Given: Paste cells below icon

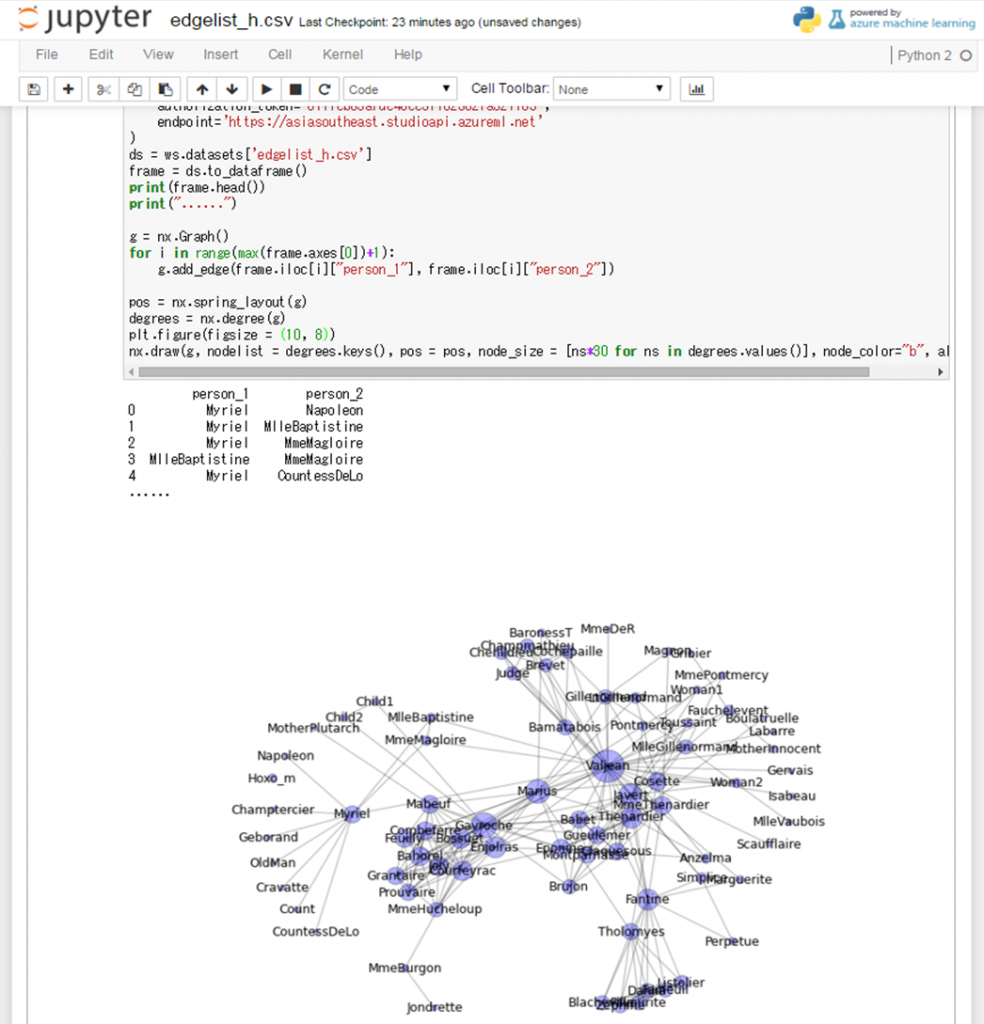Looking at the screenshot, I should tap(166, 89).
